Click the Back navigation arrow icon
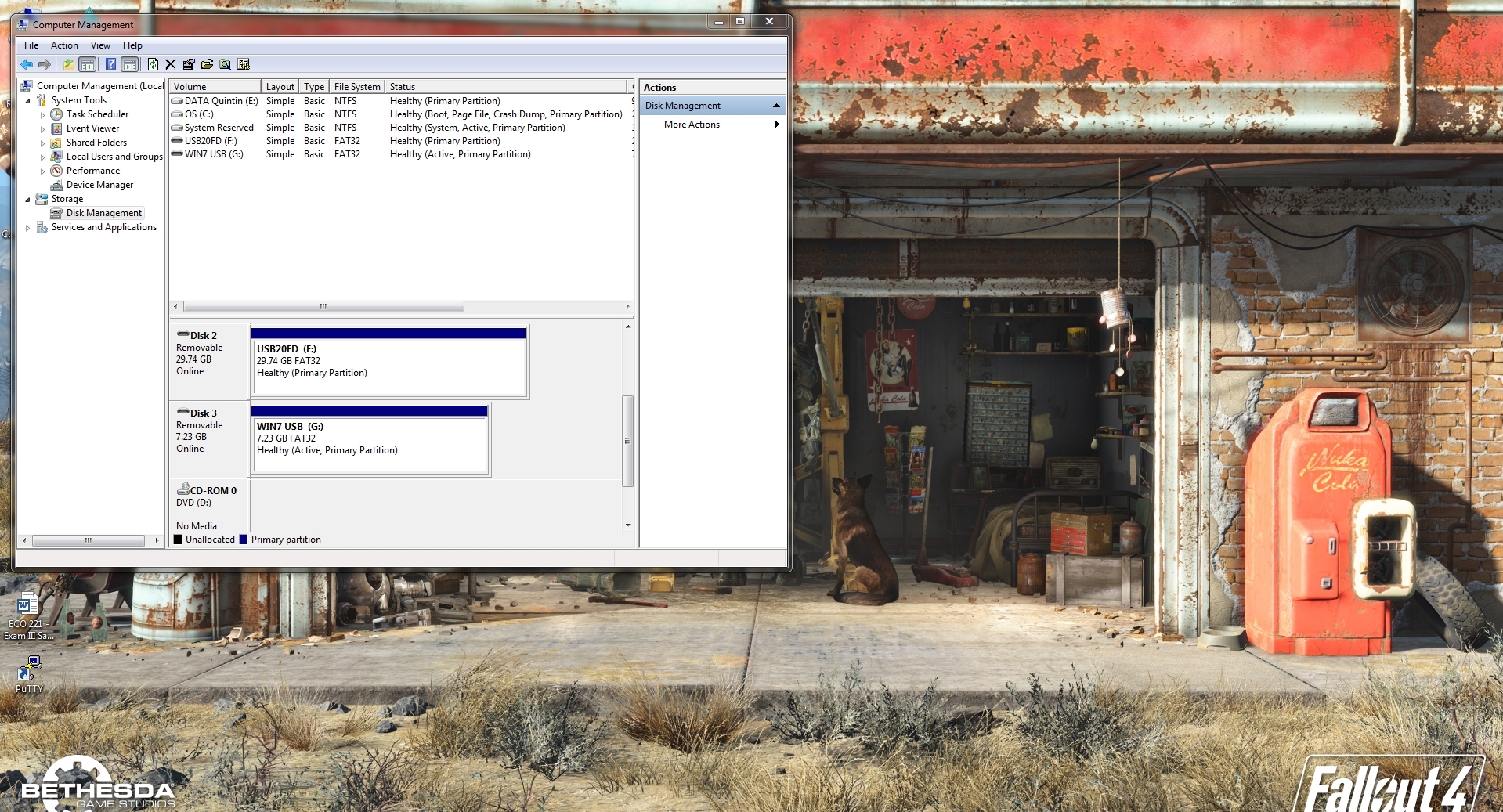The image size is (1503, 812). coord(26,64)
